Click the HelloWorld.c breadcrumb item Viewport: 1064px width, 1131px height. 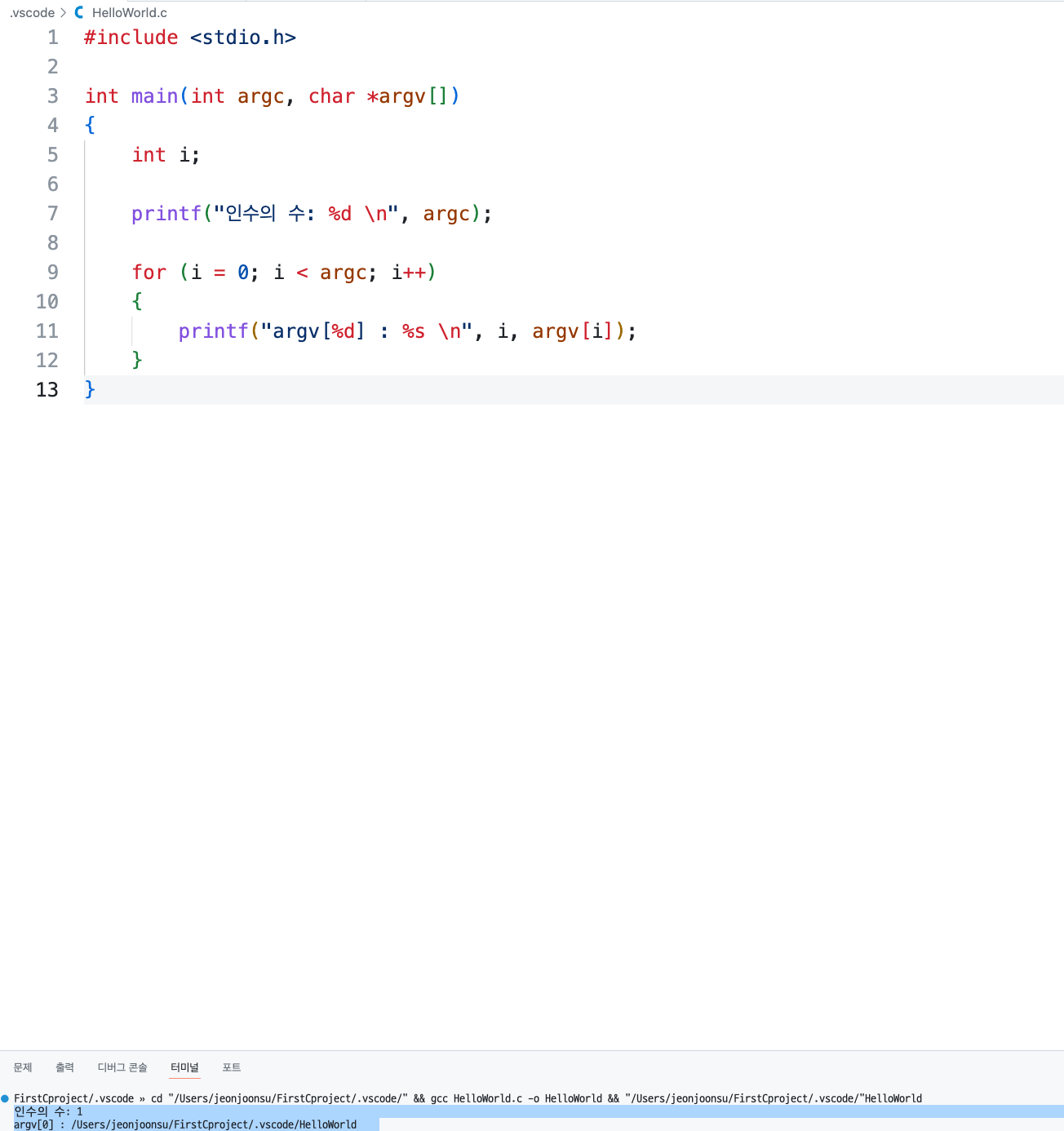[x=130, y=13]
